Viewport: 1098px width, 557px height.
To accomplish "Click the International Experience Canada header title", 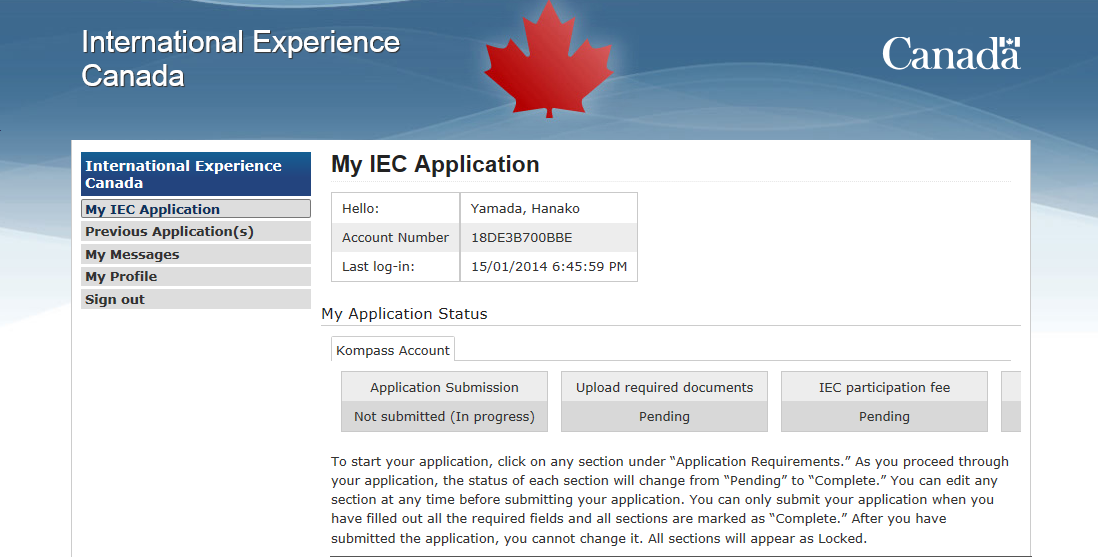I will click(x=240, y=59).
